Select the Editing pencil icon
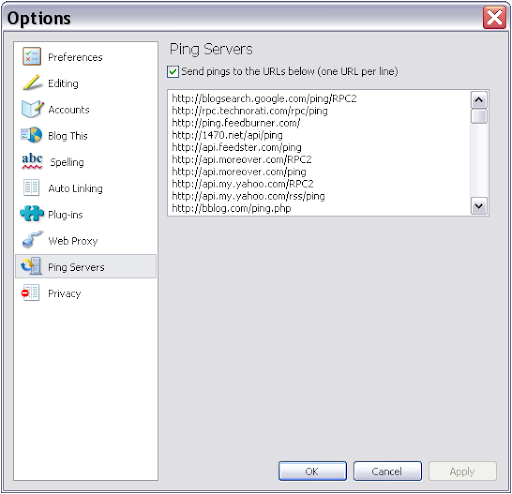The width and height of the screenshot is (512, 494). [x=32, y=83]
